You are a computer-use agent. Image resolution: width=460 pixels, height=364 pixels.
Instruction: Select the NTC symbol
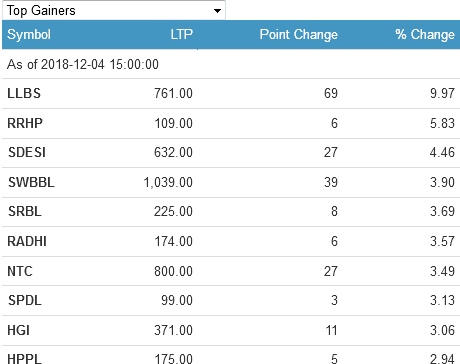(20, 271)
